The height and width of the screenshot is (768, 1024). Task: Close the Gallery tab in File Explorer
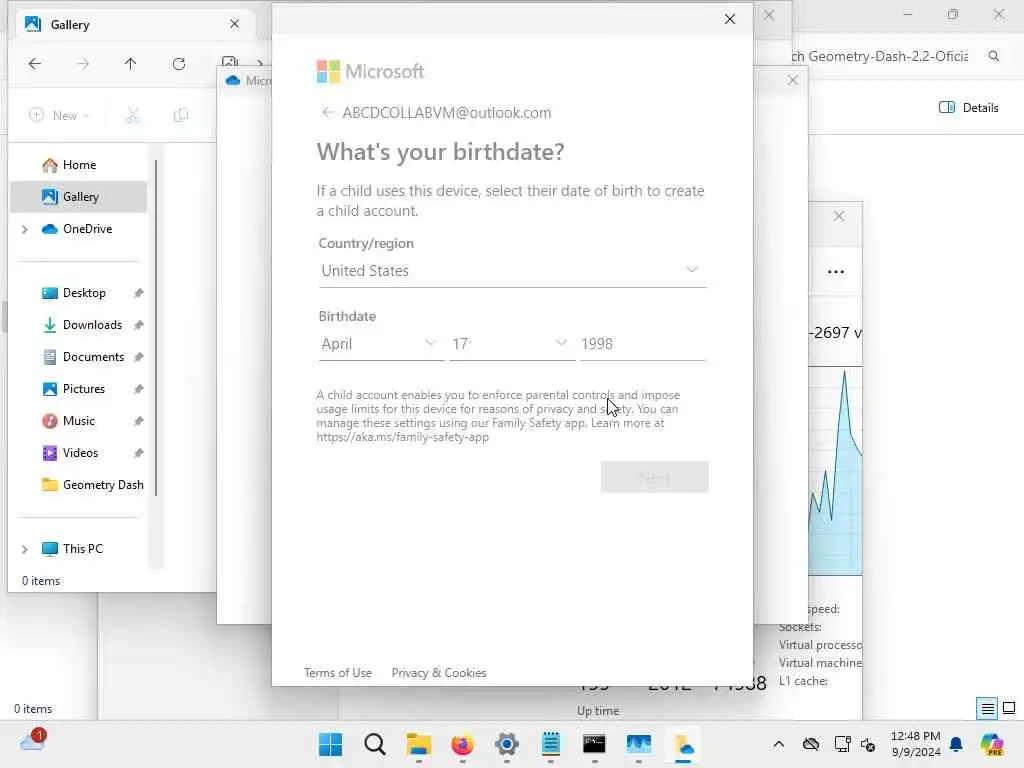pos(234,24)
